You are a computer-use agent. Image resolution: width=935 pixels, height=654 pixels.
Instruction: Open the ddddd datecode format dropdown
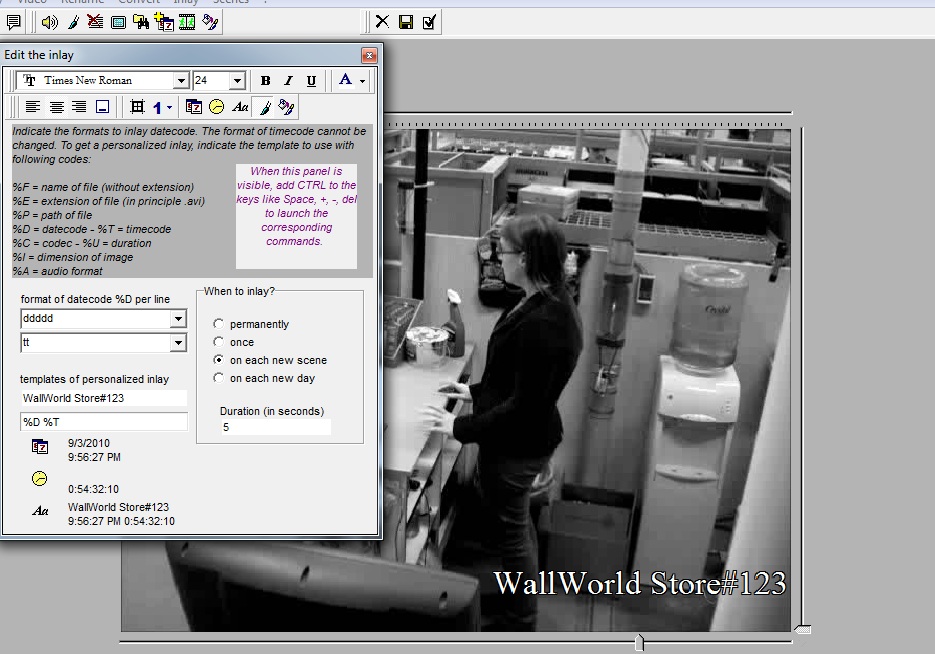pyautogui.click(x=178, y=319)
